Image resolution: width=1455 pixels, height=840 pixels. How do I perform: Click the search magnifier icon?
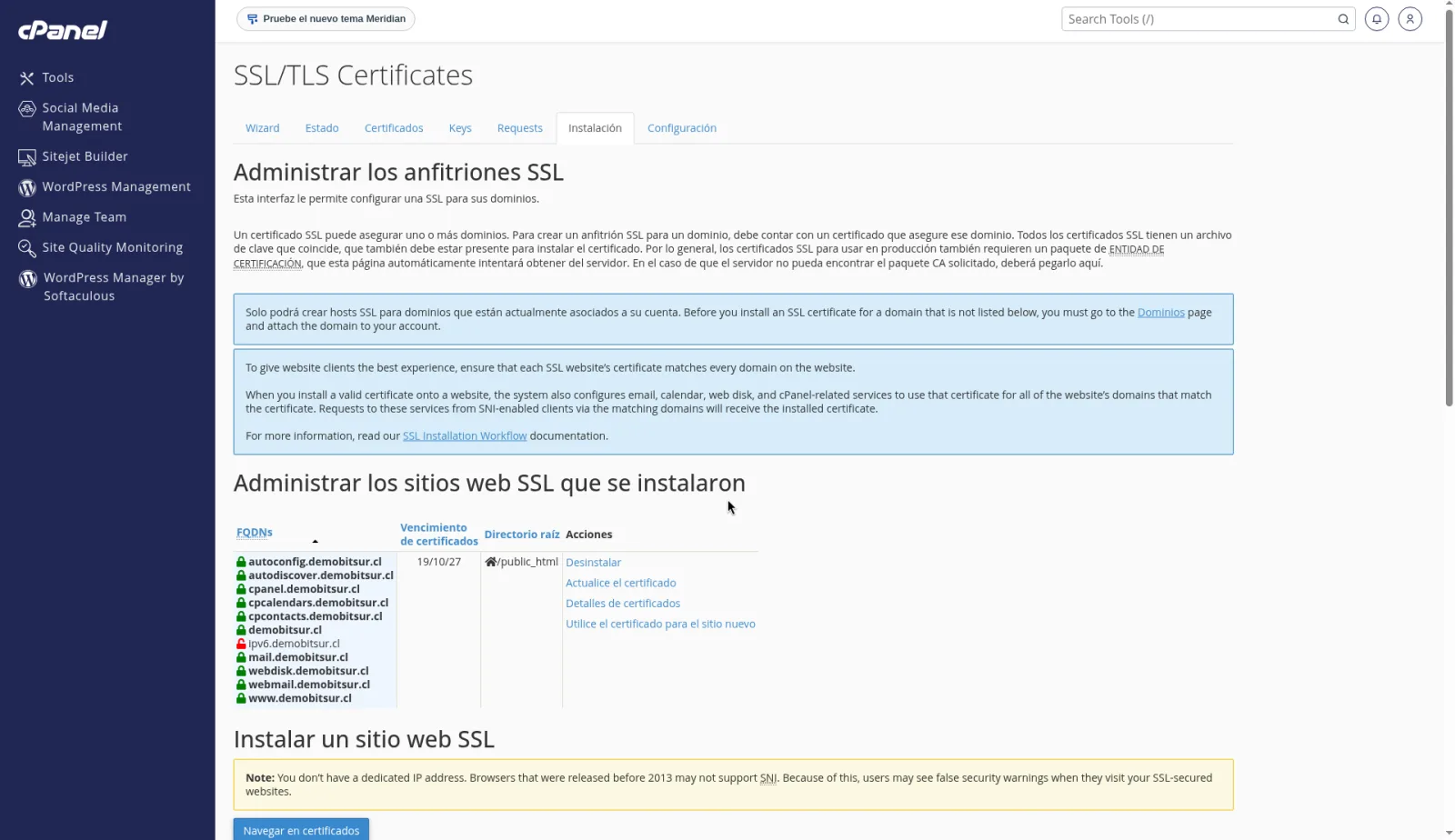pos(1343,19)
